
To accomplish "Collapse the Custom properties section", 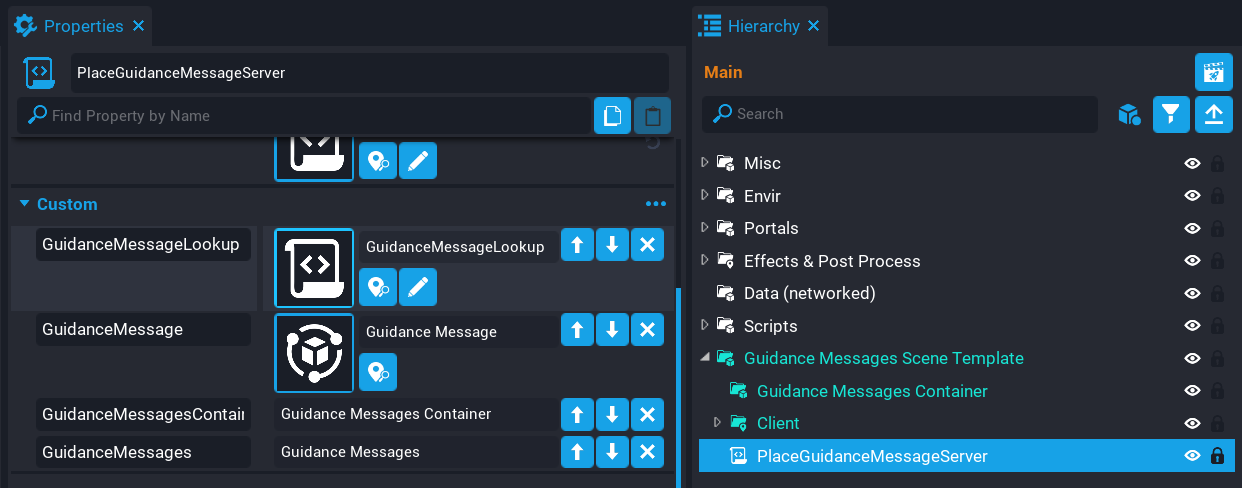I will (x=25, y=204).
